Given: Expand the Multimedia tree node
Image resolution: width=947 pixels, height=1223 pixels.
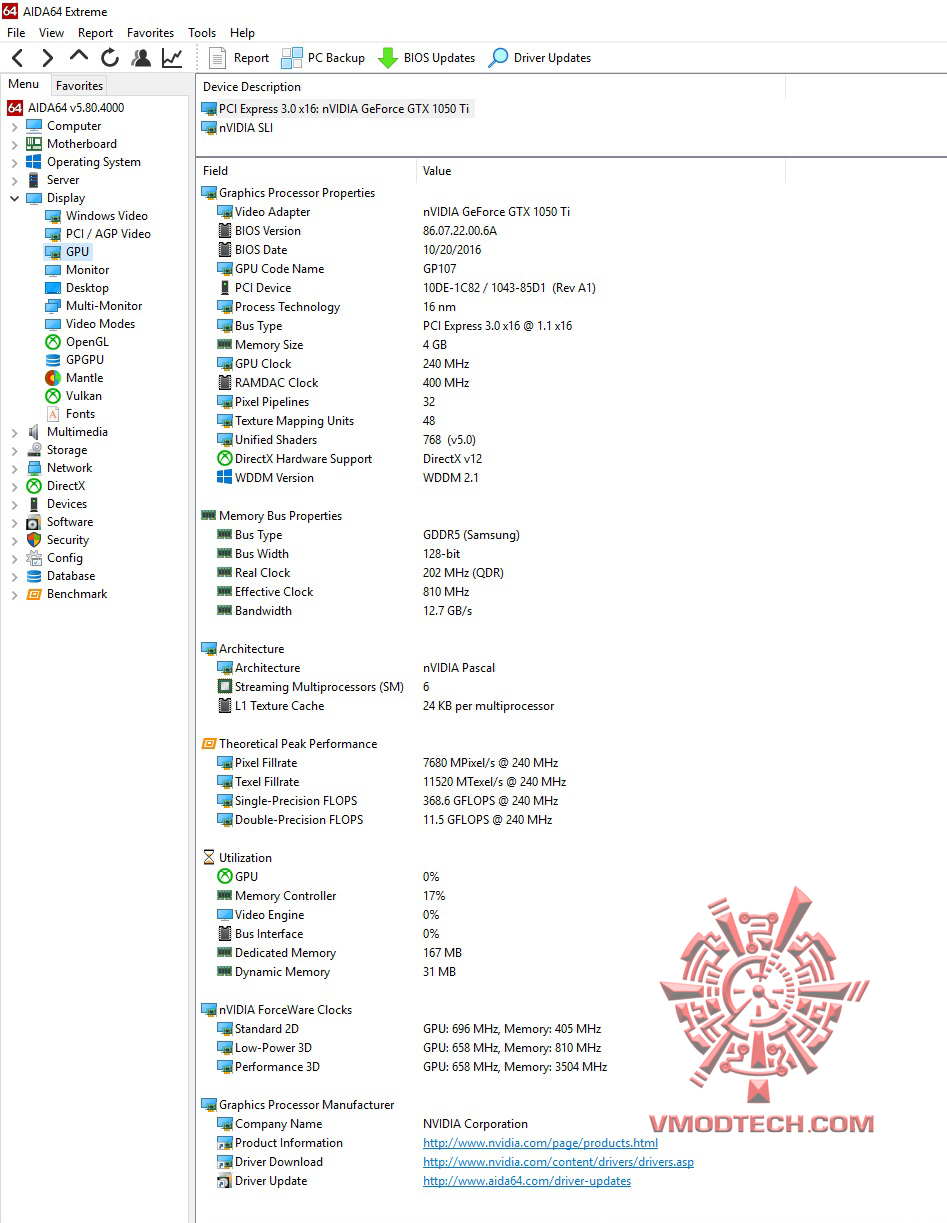Looking at the screenshot, I should 14,432.
